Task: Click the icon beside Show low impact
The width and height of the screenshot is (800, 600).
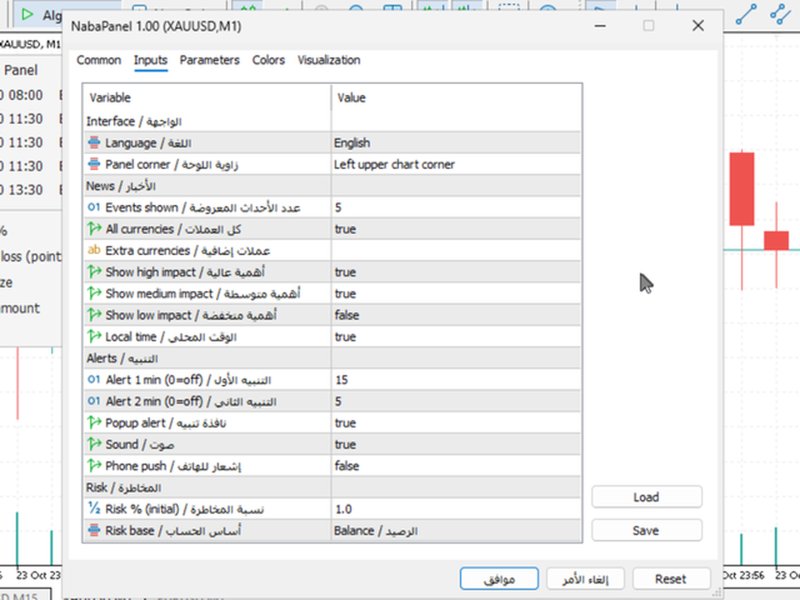Action: (x=94, y=315)
